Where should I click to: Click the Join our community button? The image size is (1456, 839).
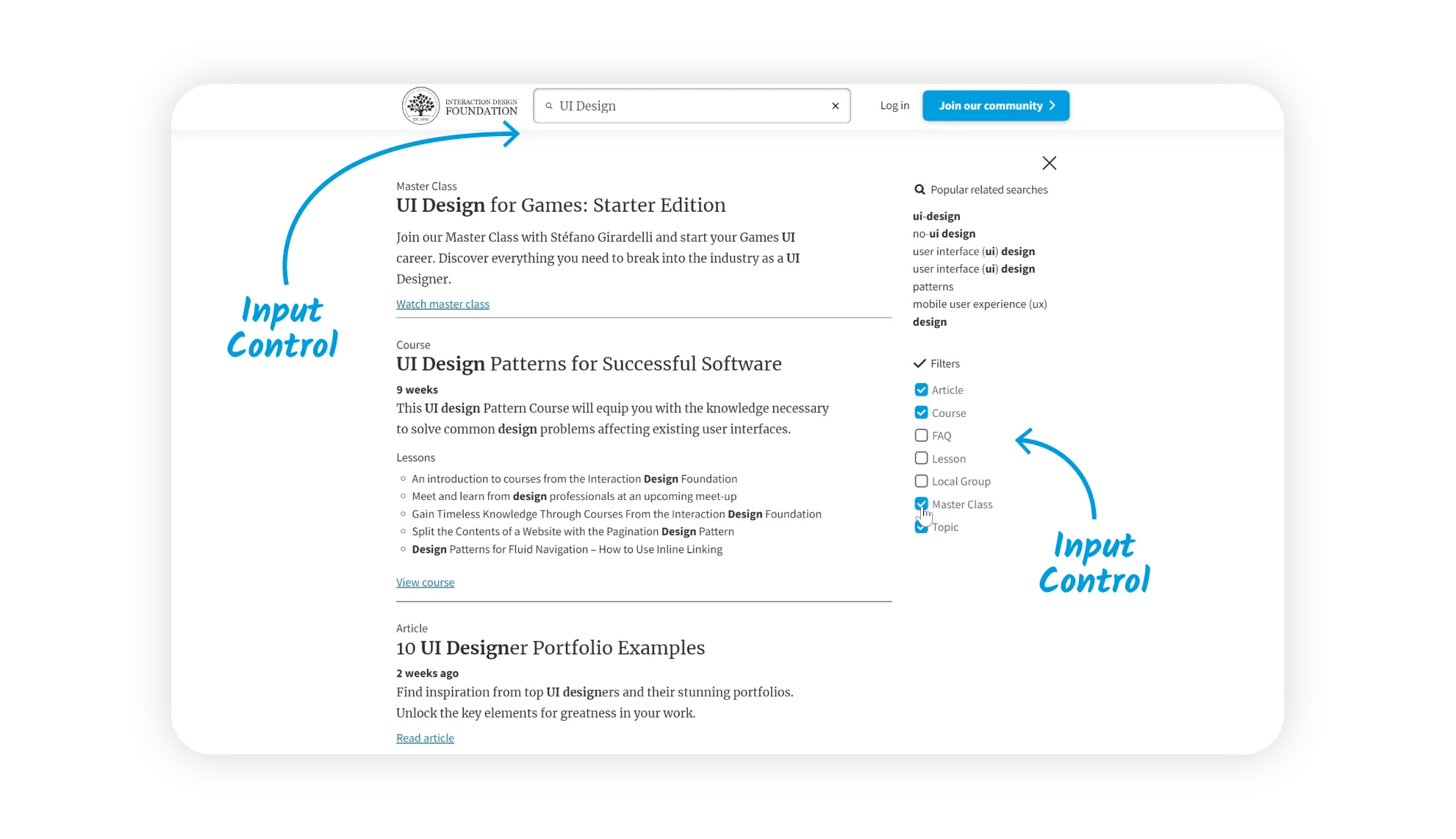point(995,106)
